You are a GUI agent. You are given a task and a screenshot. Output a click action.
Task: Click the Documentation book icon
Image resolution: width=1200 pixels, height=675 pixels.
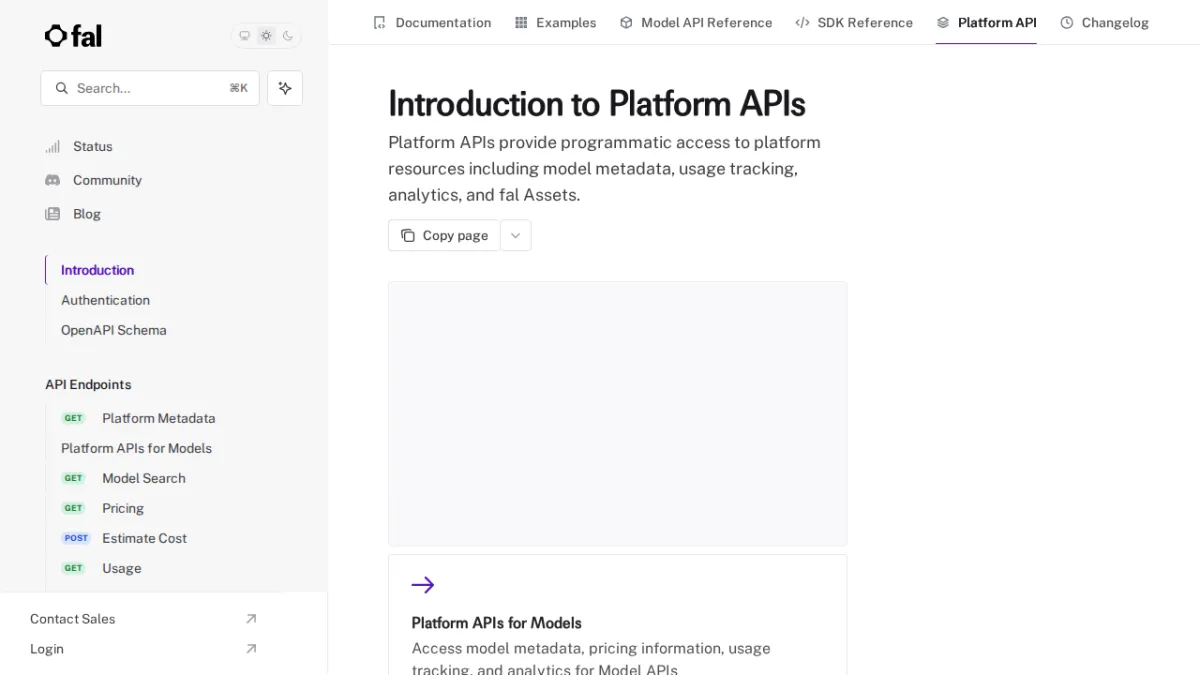(379, 22)
